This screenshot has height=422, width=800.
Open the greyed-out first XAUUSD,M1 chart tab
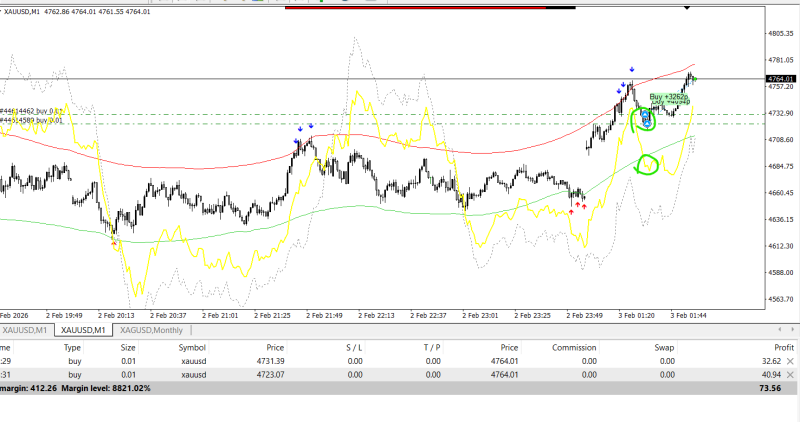pyautogui.click(x=24, y=330)
